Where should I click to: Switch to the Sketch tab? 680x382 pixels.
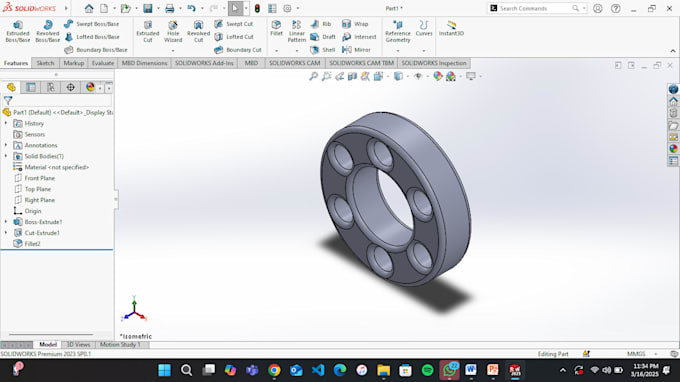(x=45, y=63)
